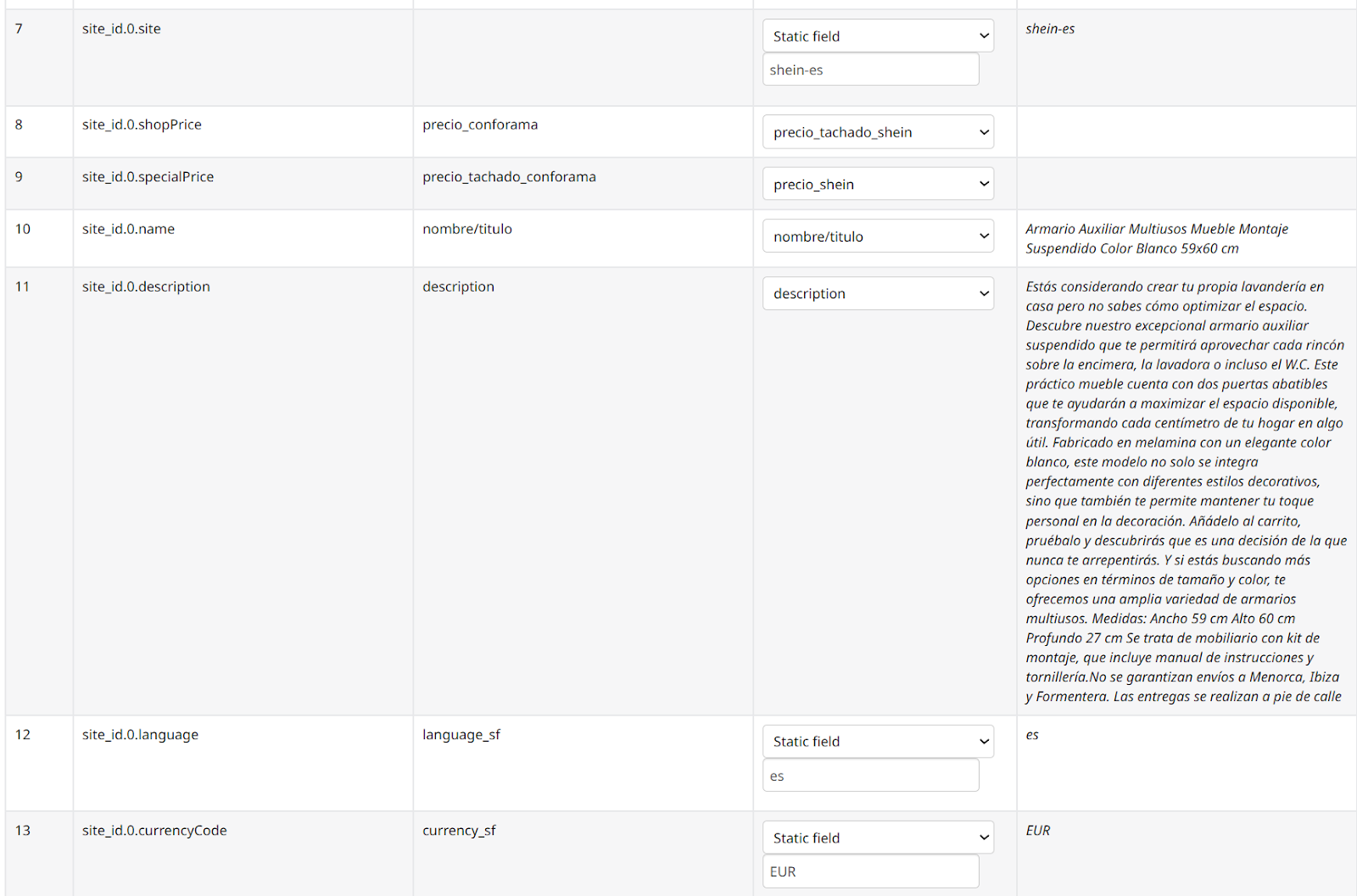This screenshot has width=1357, height=896.
Task: Focus the EUR text input
Action: coord(870,871)
